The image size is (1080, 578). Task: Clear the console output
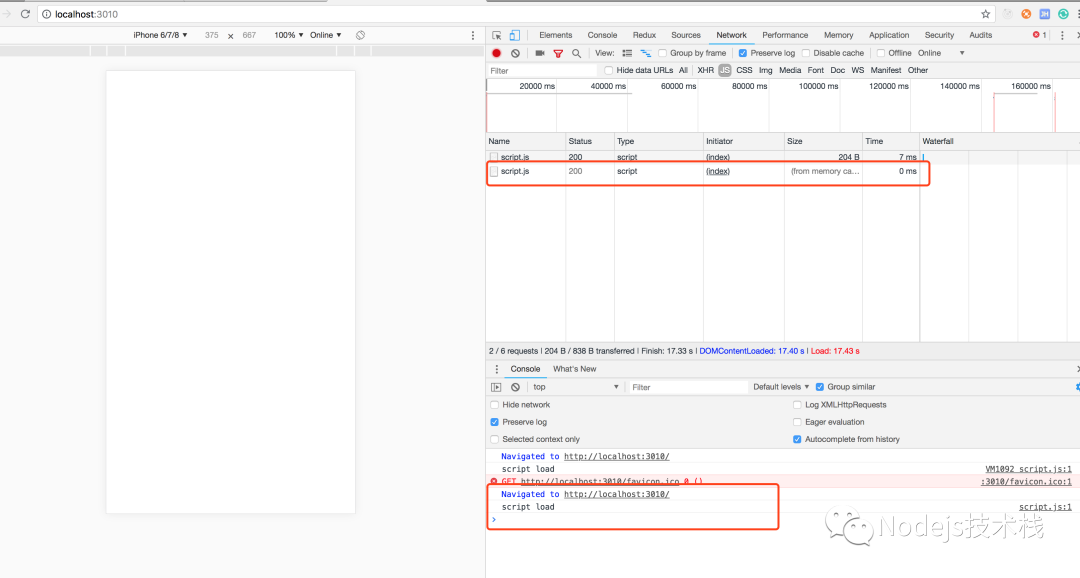(x=515, y=387)
